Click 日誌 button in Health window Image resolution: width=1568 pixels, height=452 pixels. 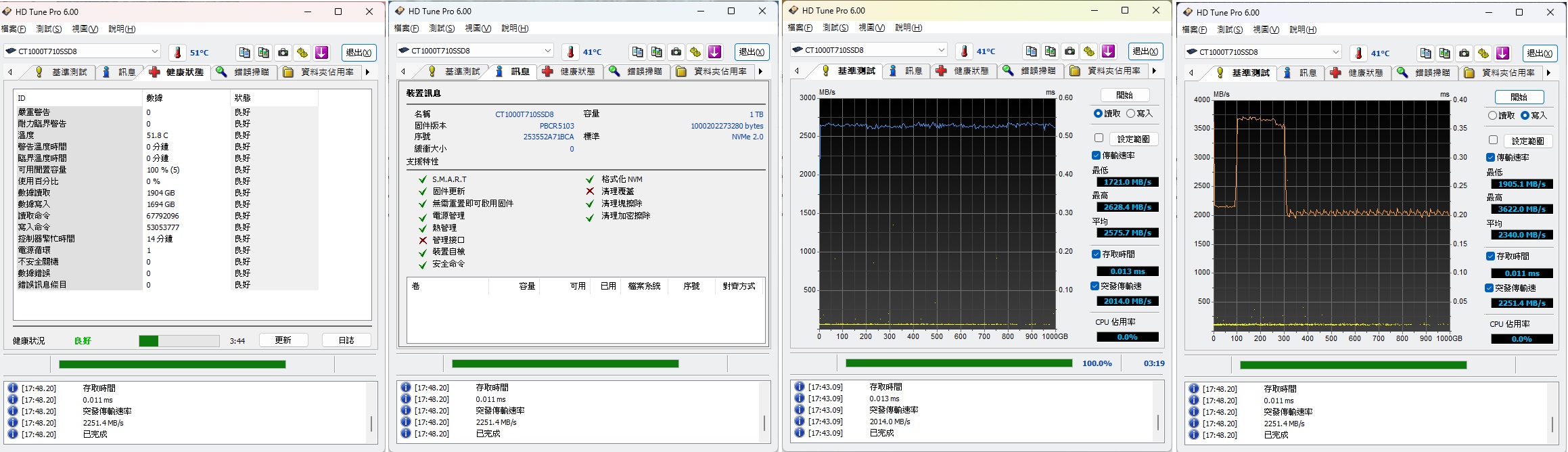coord(346,340)
